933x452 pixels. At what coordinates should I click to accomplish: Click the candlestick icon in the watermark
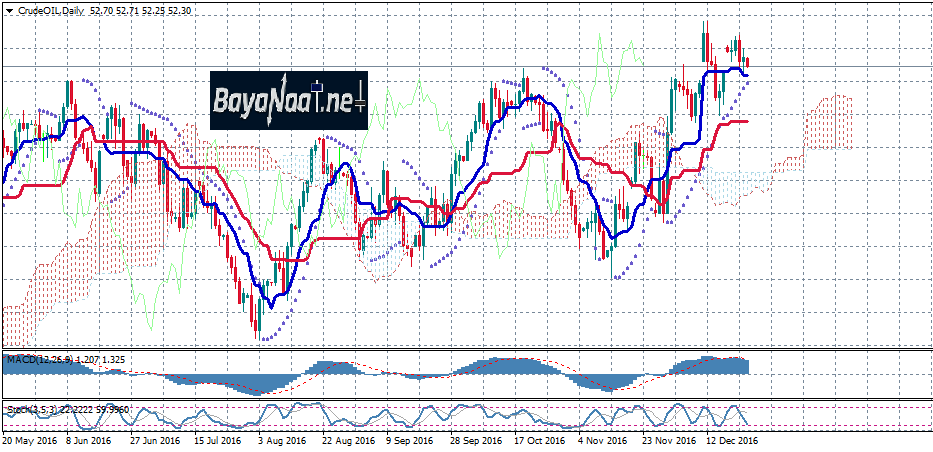(x=317, y=88)
